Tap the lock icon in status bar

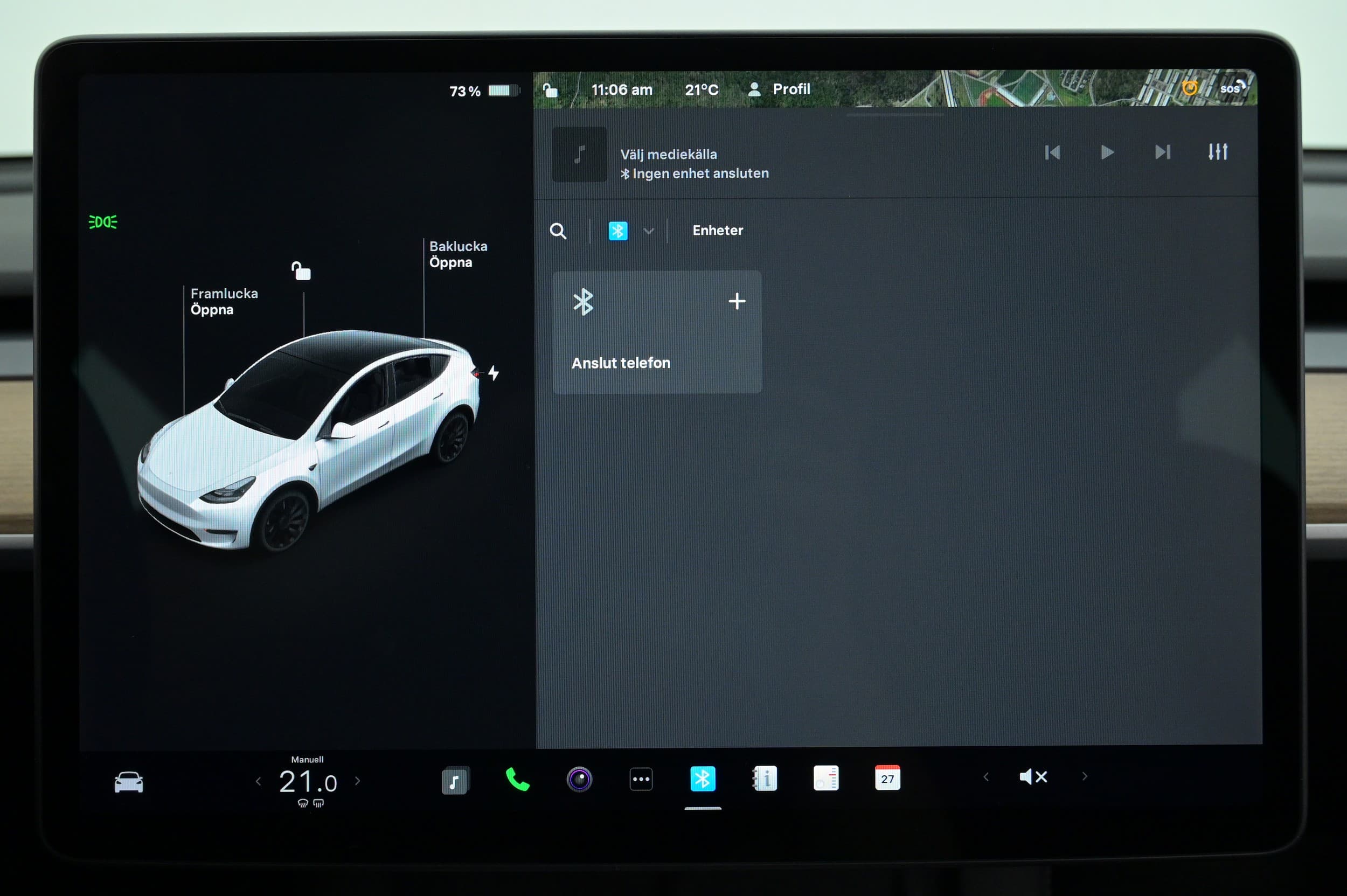pyautogui.click(x=550, y=91)
